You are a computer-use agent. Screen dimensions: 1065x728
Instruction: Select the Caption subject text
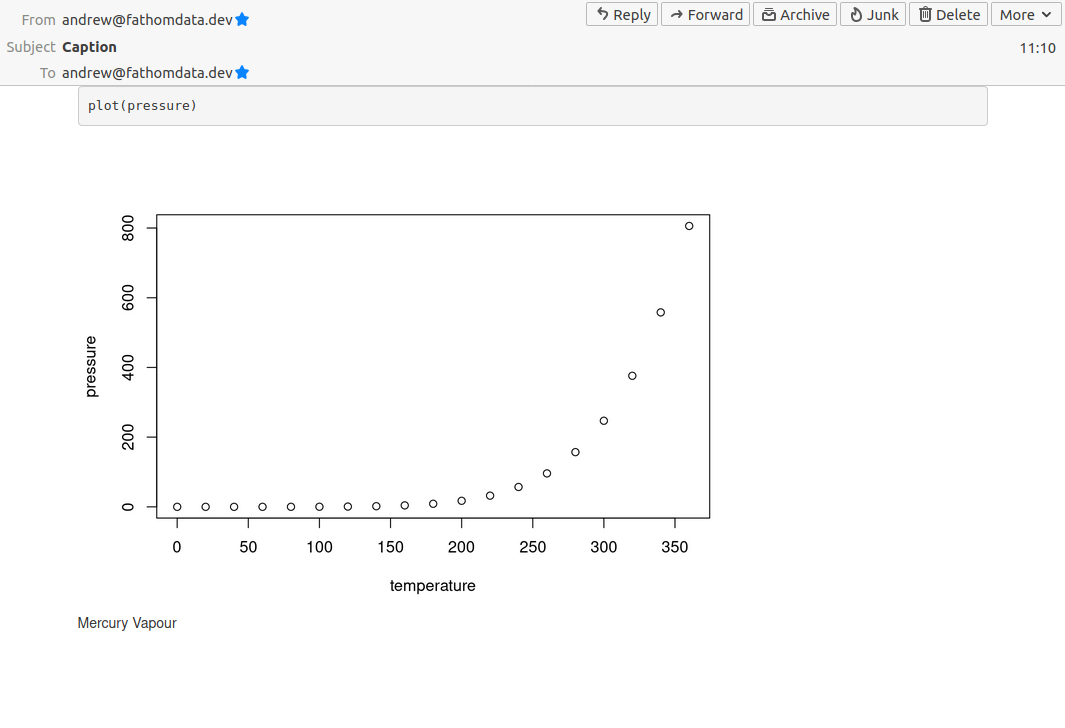(x=89, y=47)
